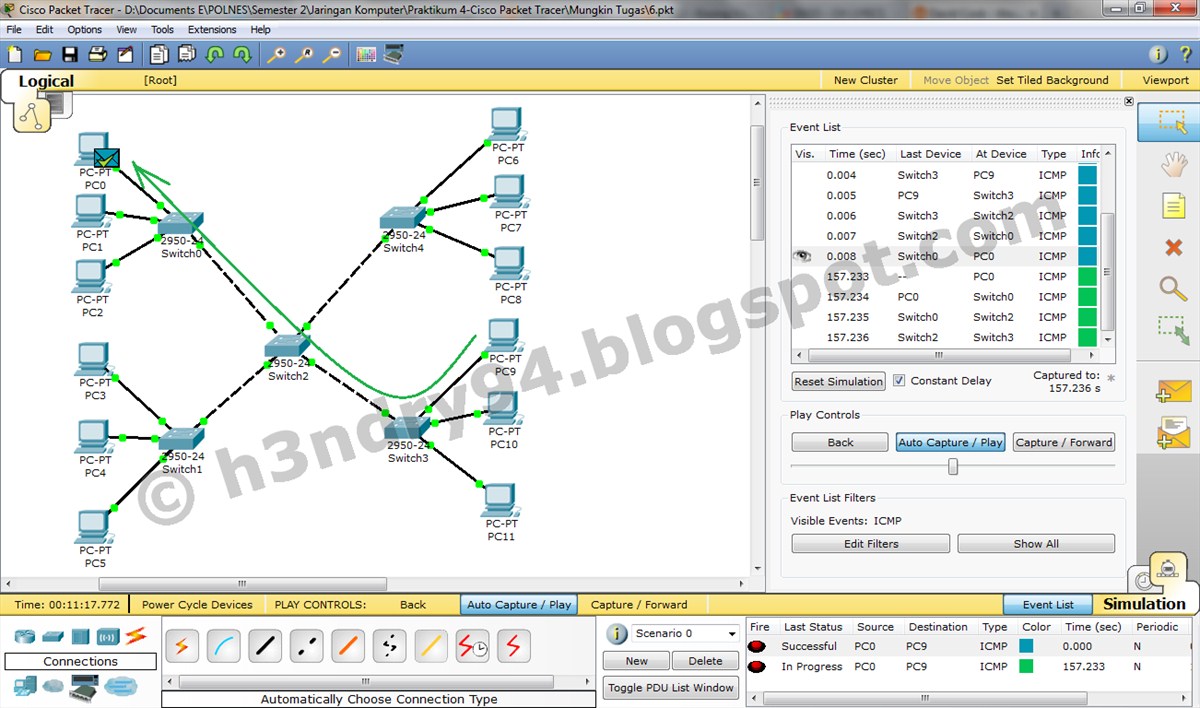1200x708 pixels.
Task: Click the Delete scenario button
Action: (705, 661)
